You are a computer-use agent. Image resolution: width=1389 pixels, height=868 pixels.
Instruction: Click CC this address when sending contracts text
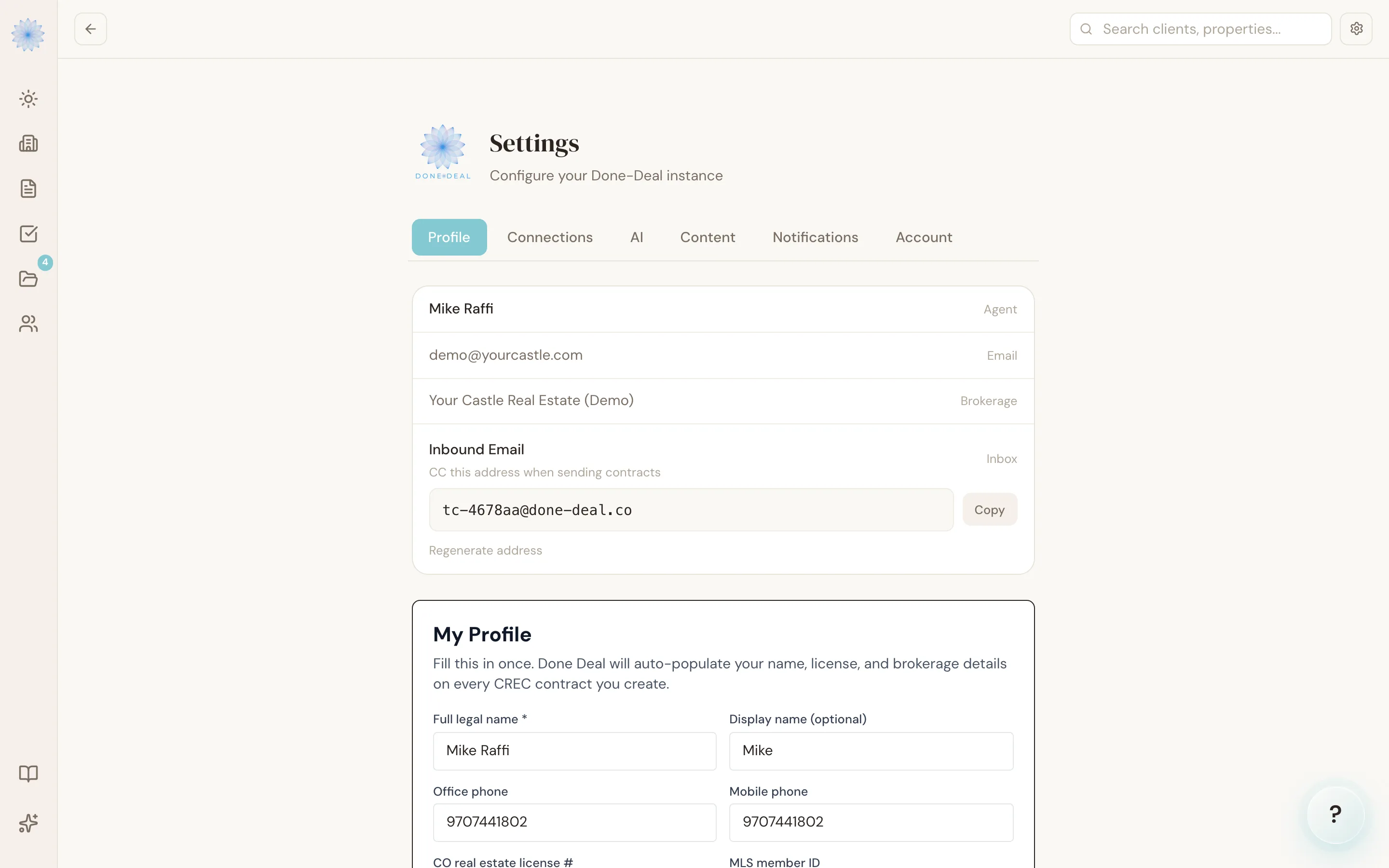(545, 473)
